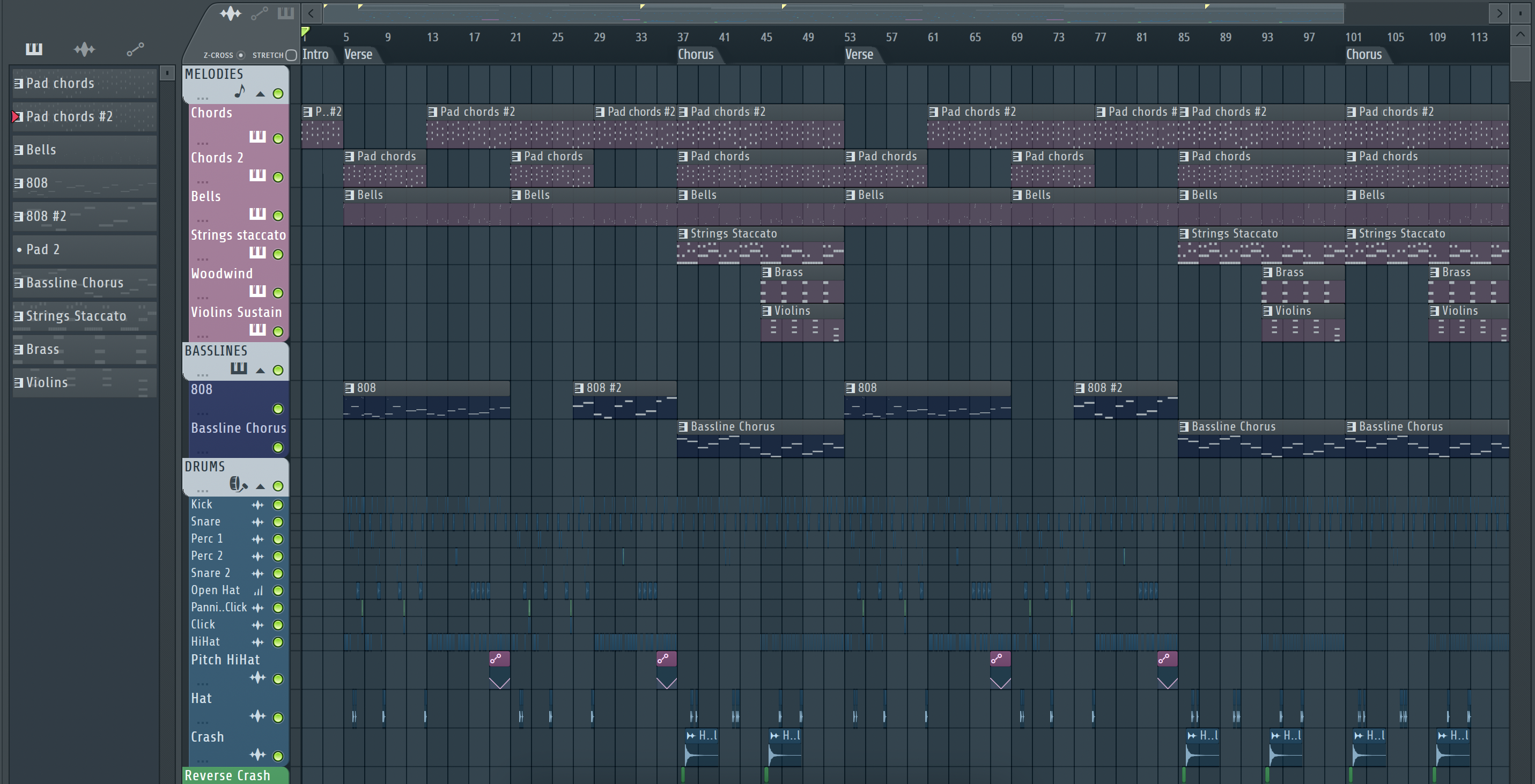Mute the Bells track
This screenshot has width=1535, height=784.
[x=278, y=216]
